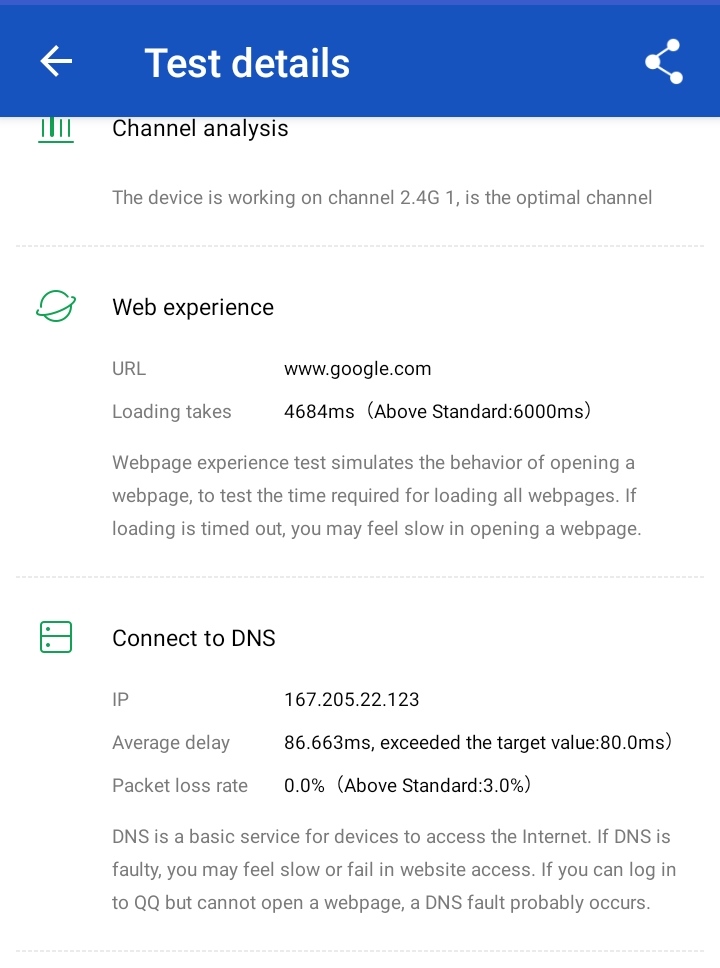Tap the www.google.com URL value
Viewport: 720px width, 968px height.
358,369
